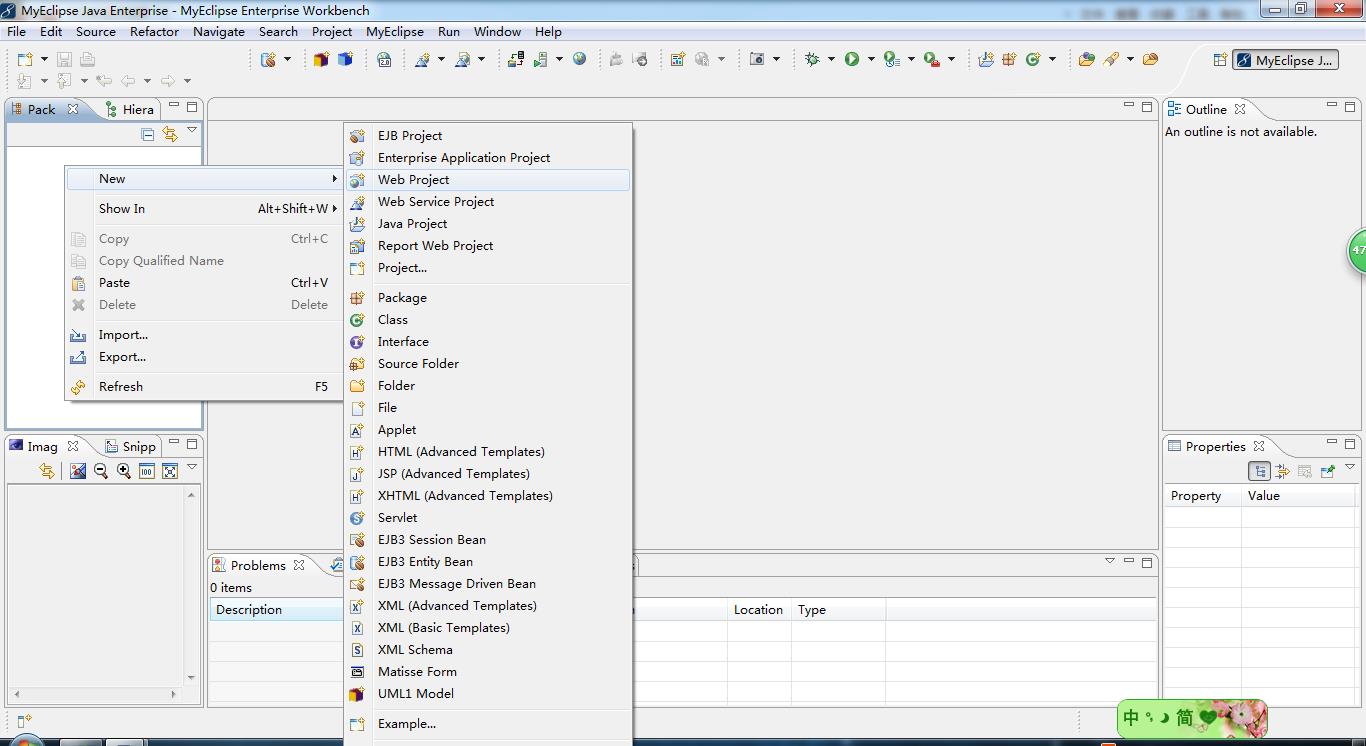Open the MyEclipse menu
This screenshot has width=1366, height=746.
click(395, 31)
